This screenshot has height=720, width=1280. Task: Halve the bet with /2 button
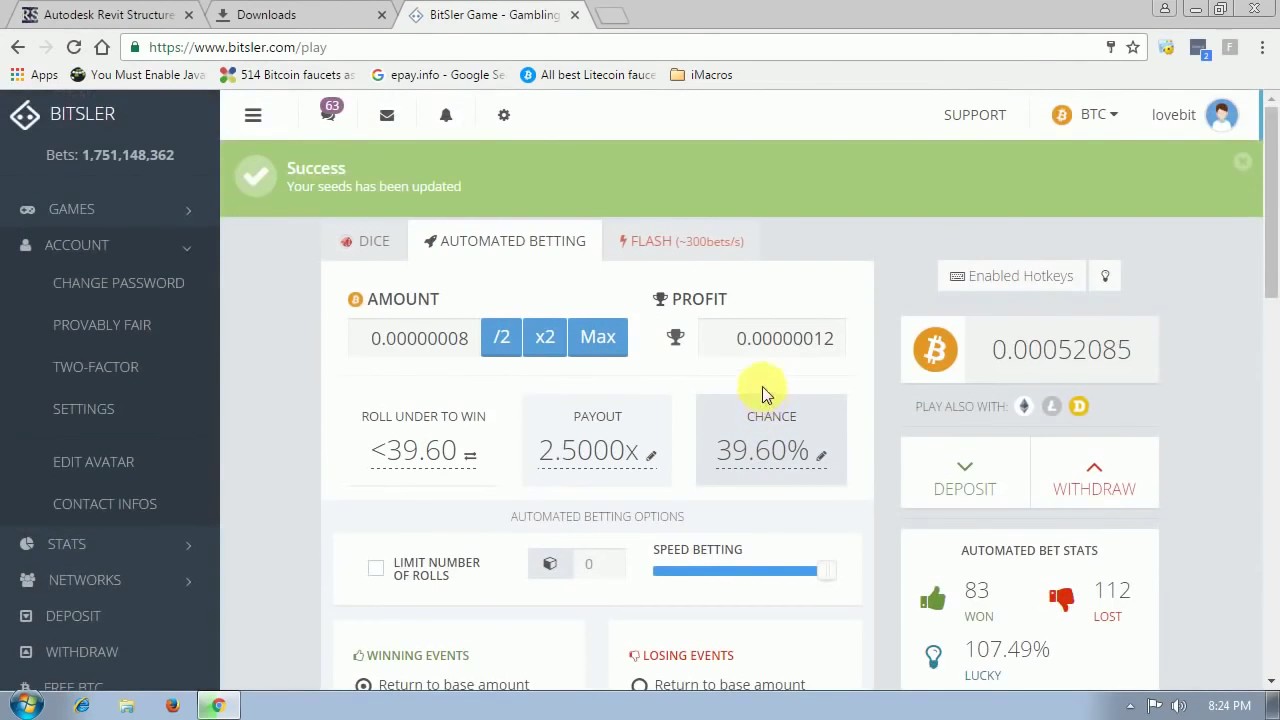point(501,337)
